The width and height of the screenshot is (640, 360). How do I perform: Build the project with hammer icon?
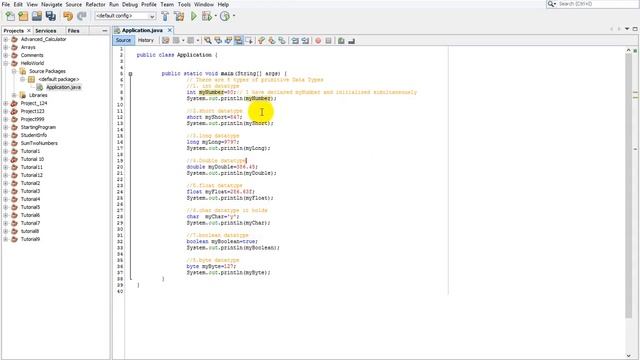pos(165,16)
